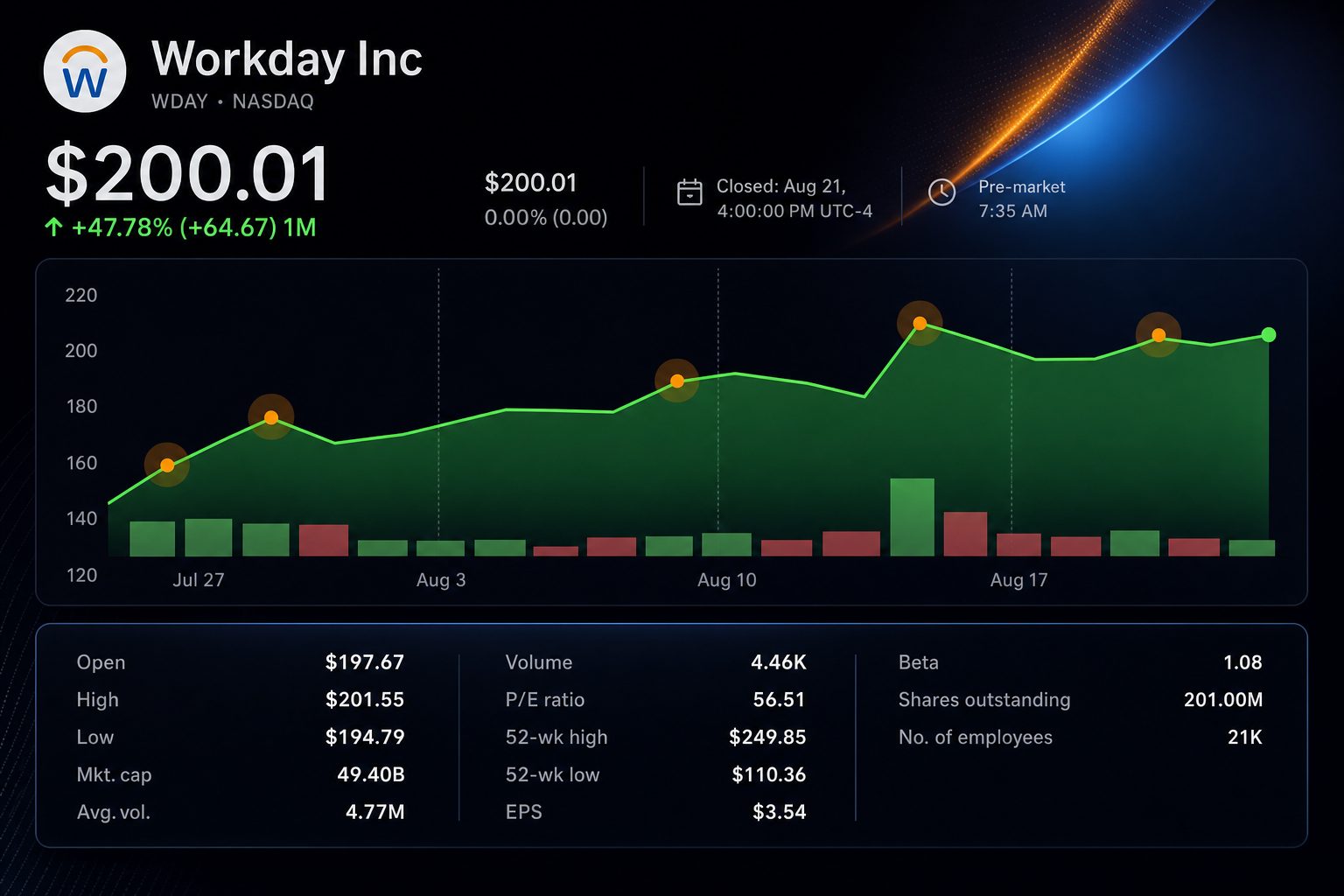Click the 120 y-axis label
This screenshot has width=1344, height=896.
81,575
